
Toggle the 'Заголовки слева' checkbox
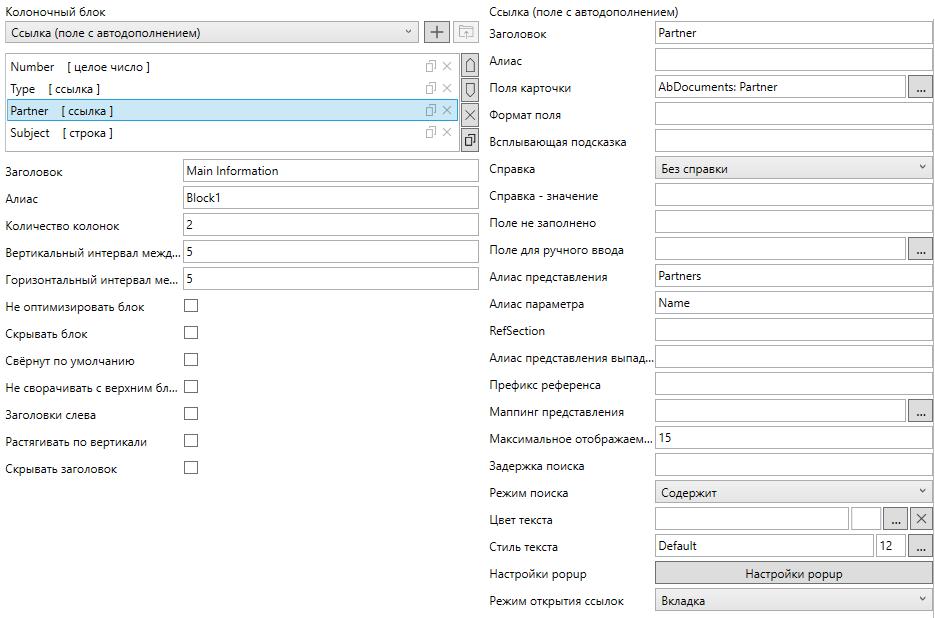tap(191, 414)
